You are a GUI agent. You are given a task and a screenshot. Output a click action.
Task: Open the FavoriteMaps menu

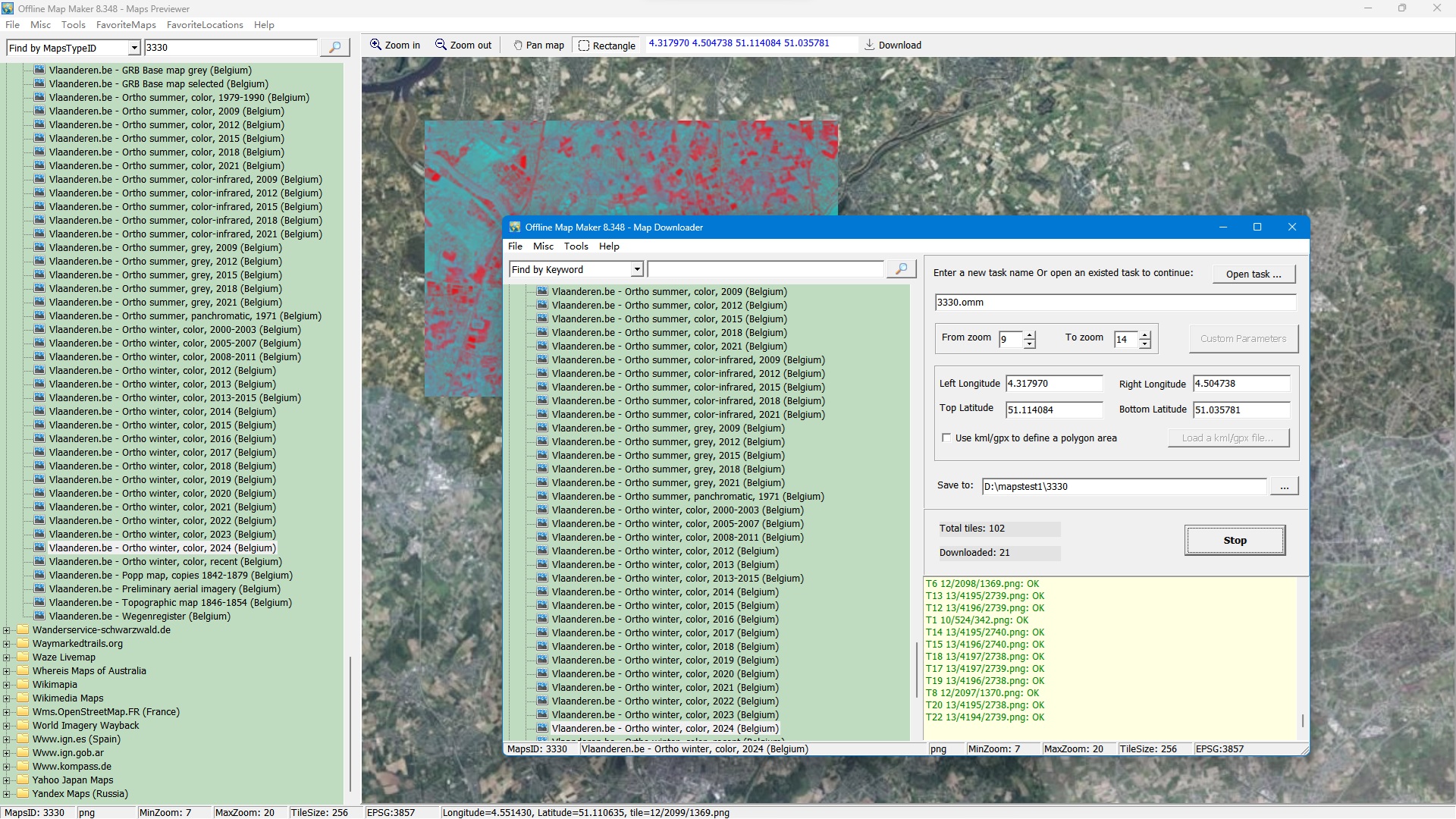click(126, 25)
